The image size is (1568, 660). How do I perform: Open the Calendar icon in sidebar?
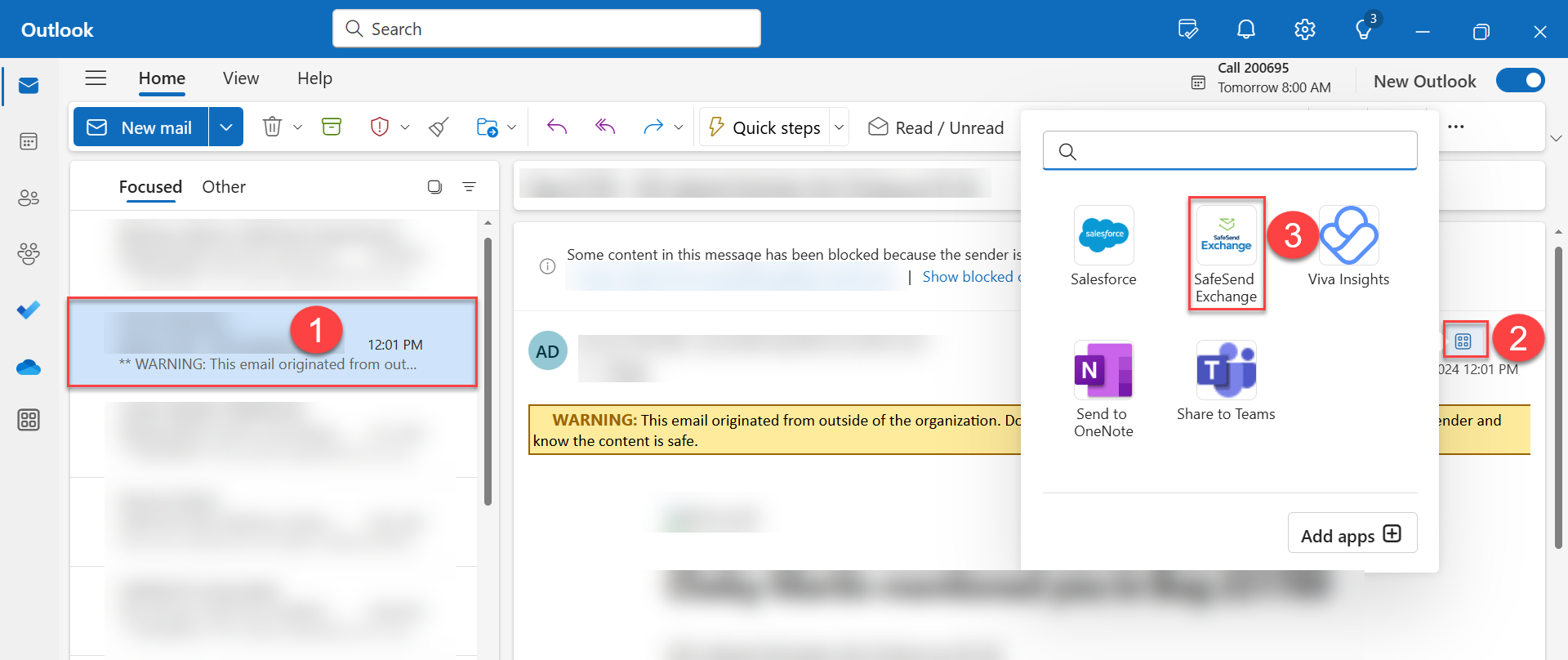(x=29, y=141)
